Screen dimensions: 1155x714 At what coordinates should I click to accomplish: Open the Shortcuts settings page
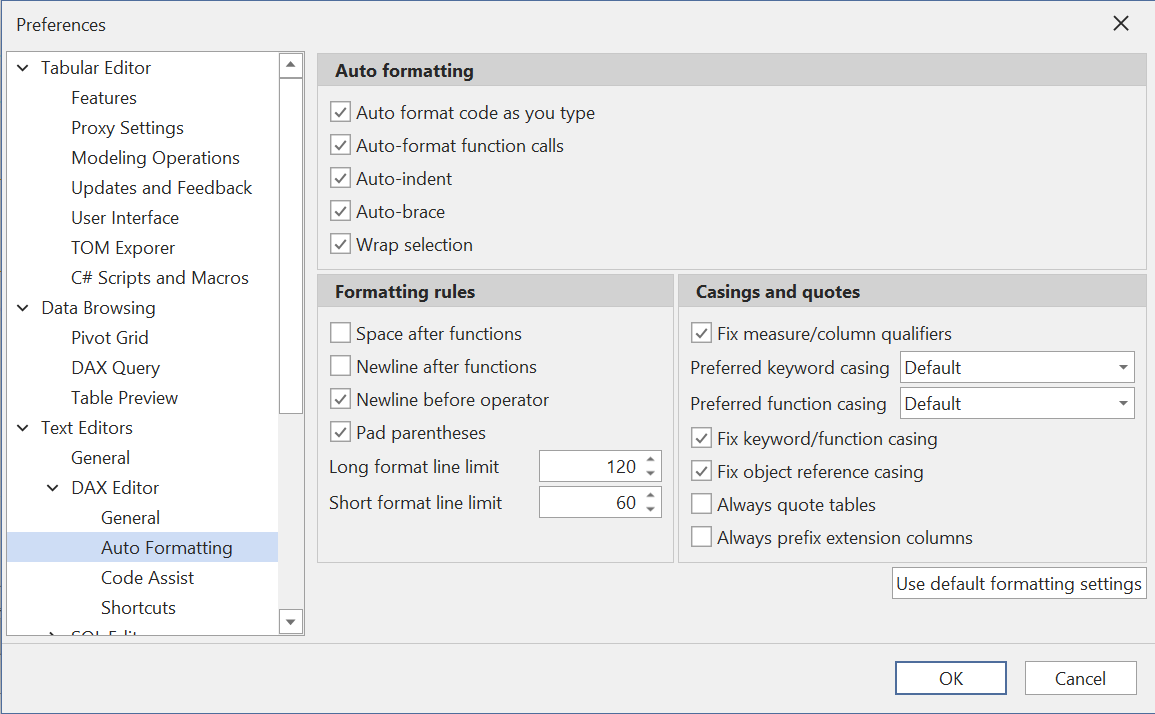coord(138,607)
